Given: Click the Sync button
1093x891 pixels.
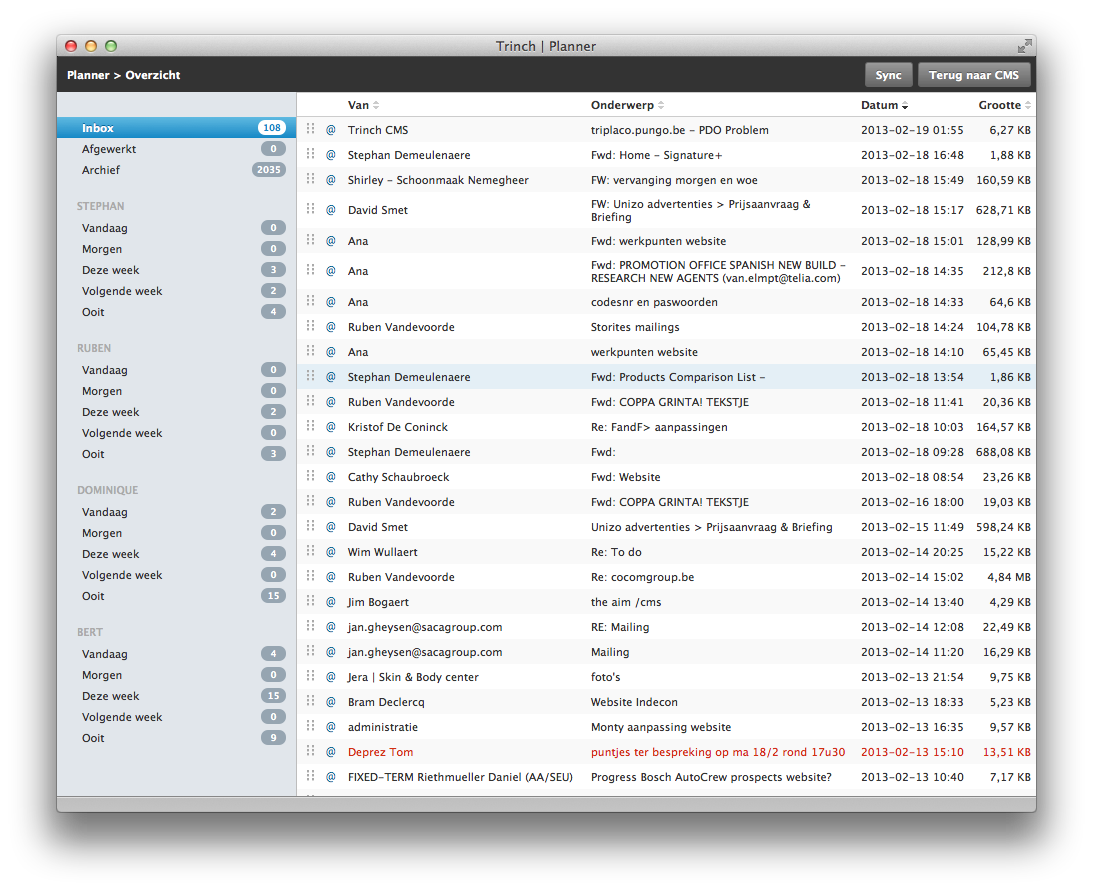Looking at the screenshot, I should 888,75.
